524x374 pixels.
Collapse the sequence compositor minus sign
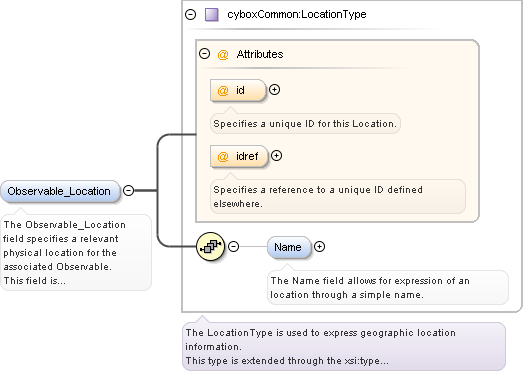[233, 247]
